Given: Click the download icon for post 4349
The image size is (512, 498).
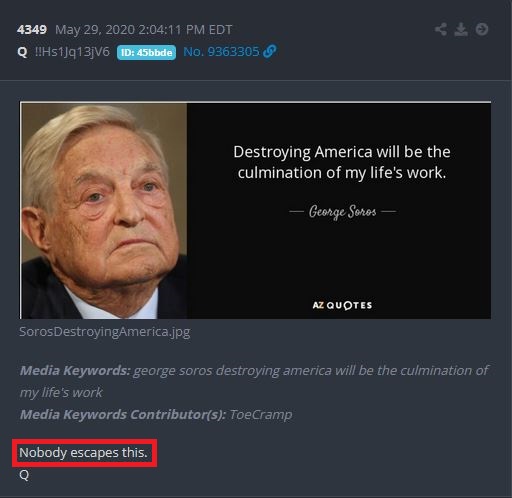Looking at the screenshot, I should (461, 29).
